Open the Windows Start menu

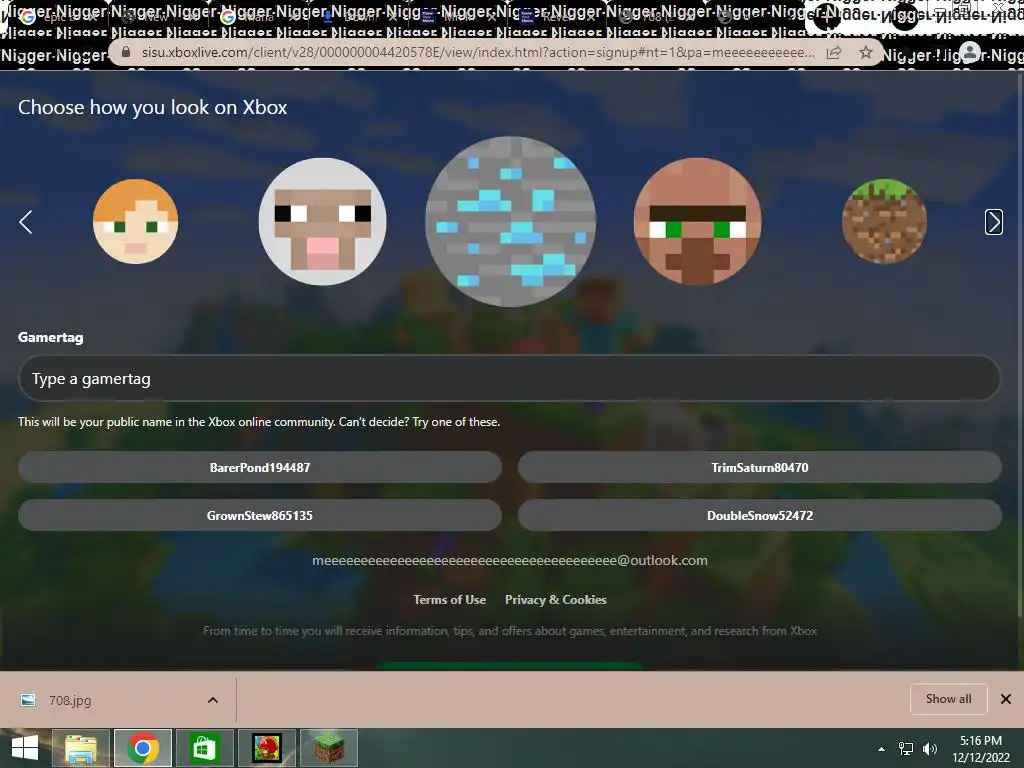[25, 748]
